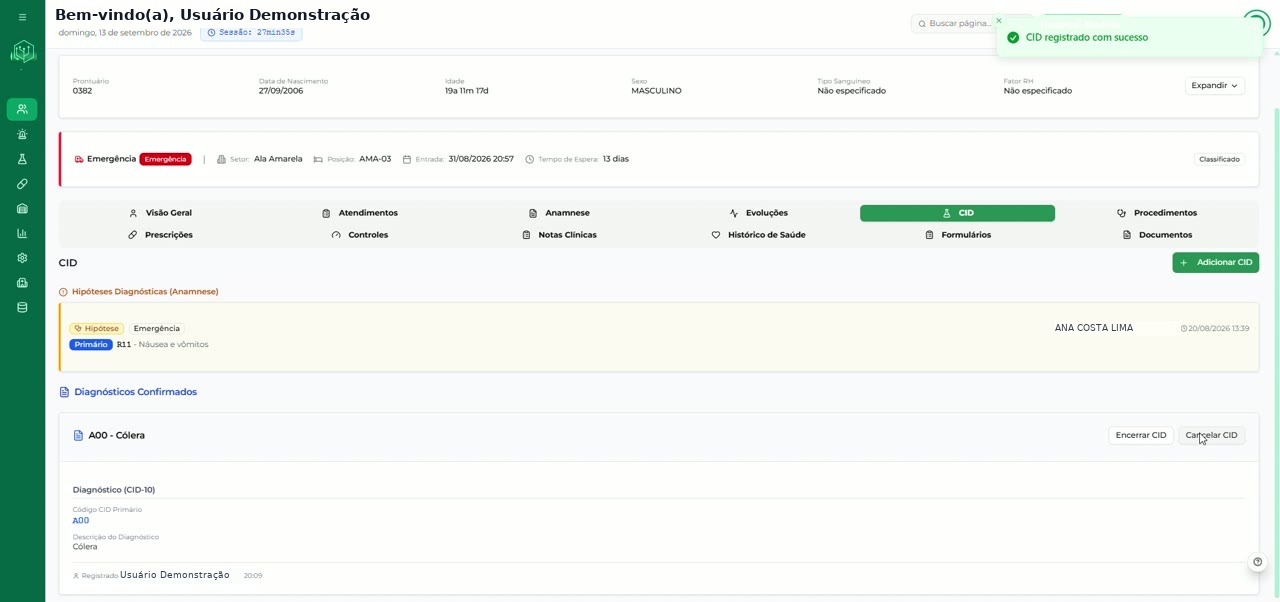Go to the Controles tab

[359, 235]
